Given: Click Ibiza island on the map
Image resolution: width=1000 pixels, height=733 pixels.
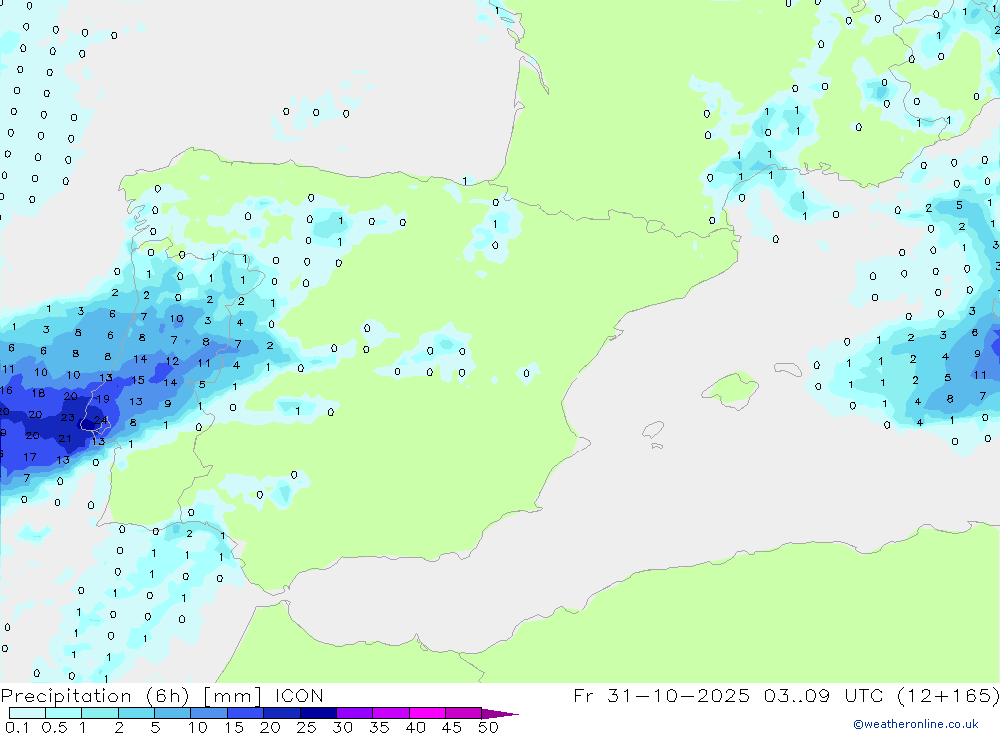Looking at the screenshot, I should click(653, 430).
